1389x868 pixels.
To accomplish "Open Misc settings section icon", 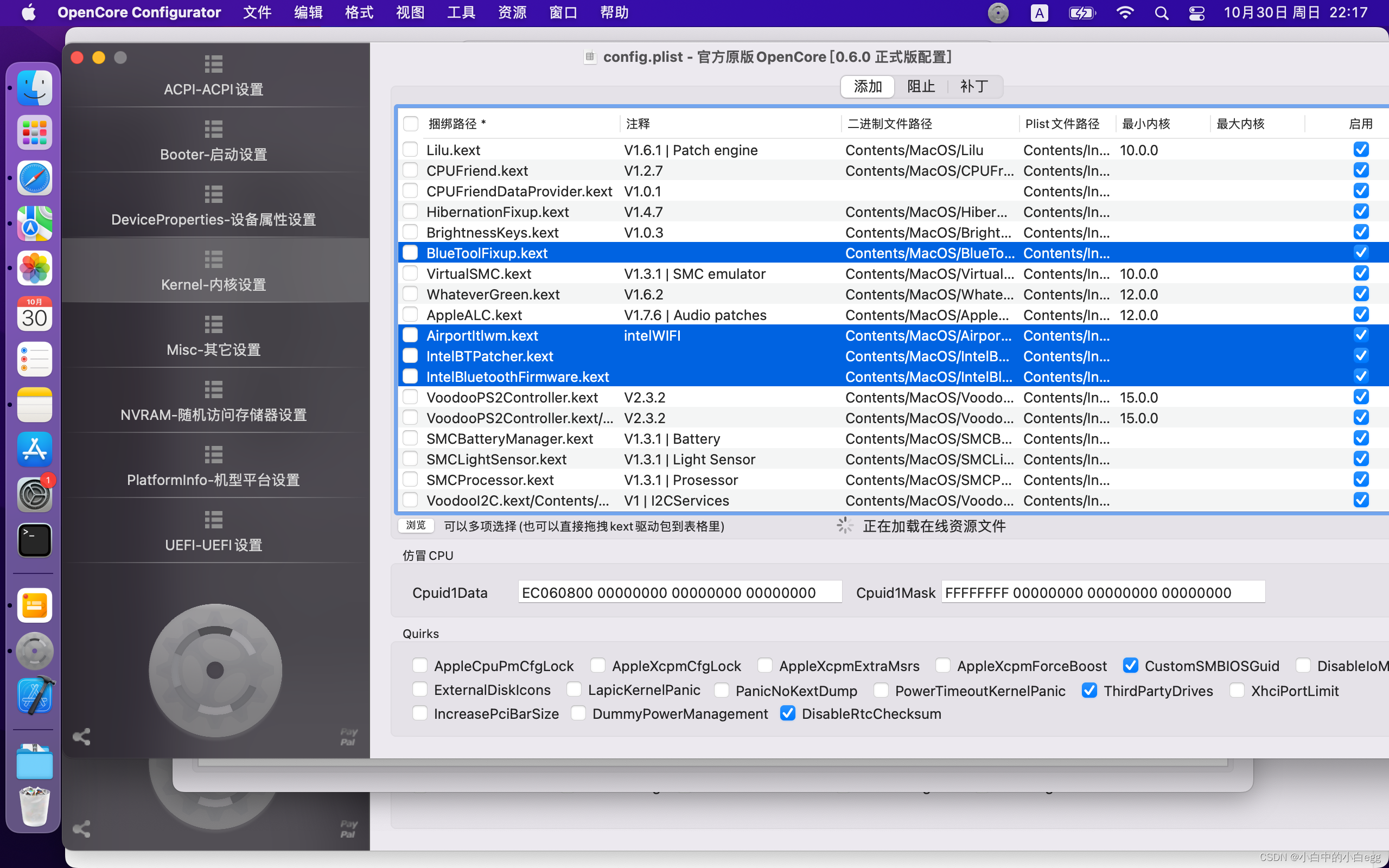I will (214, 324).
